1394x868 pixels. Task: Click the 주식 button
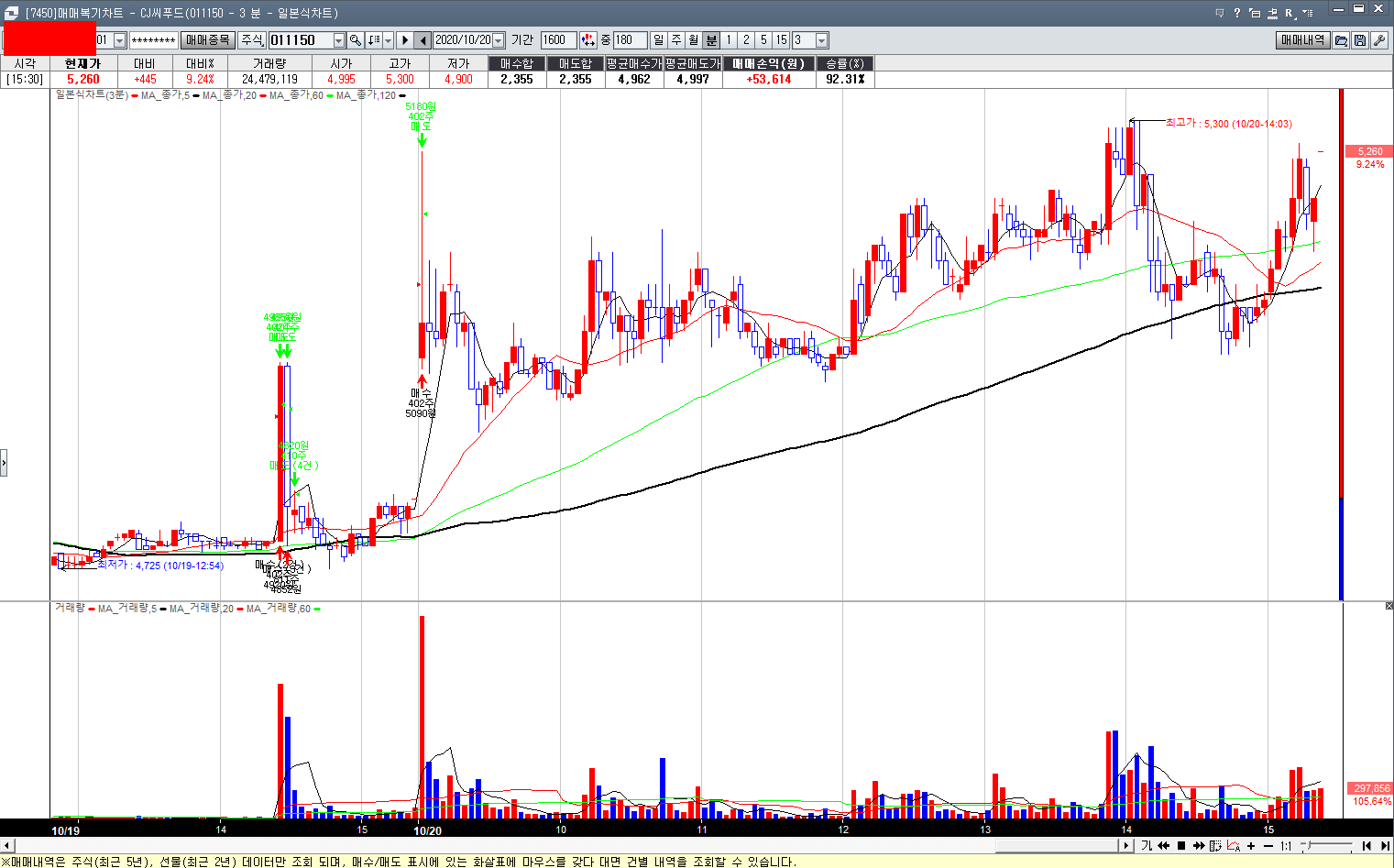pos(251,40)
